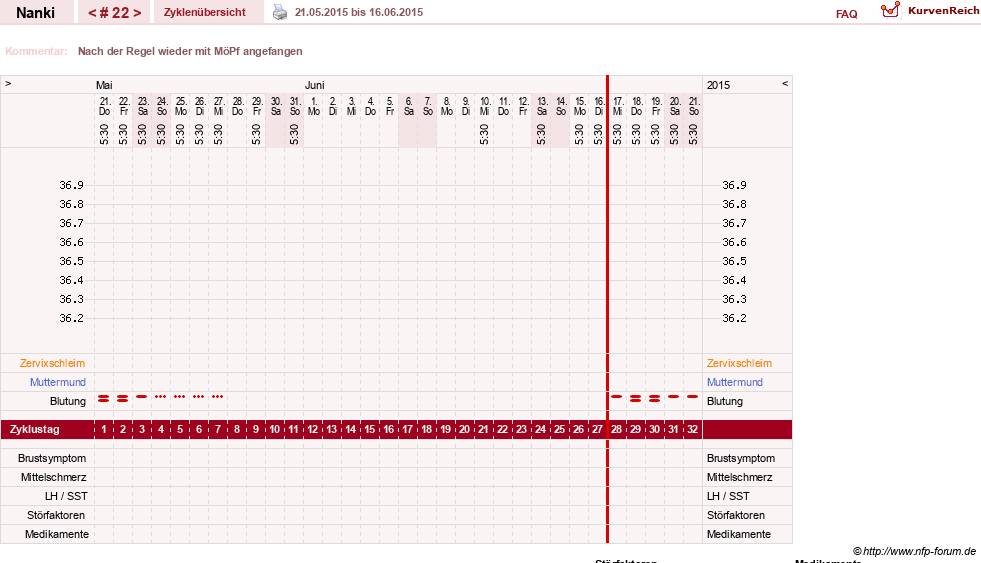
Task: Click spotting dots on cycle day 6
Action: click(198, 397)
